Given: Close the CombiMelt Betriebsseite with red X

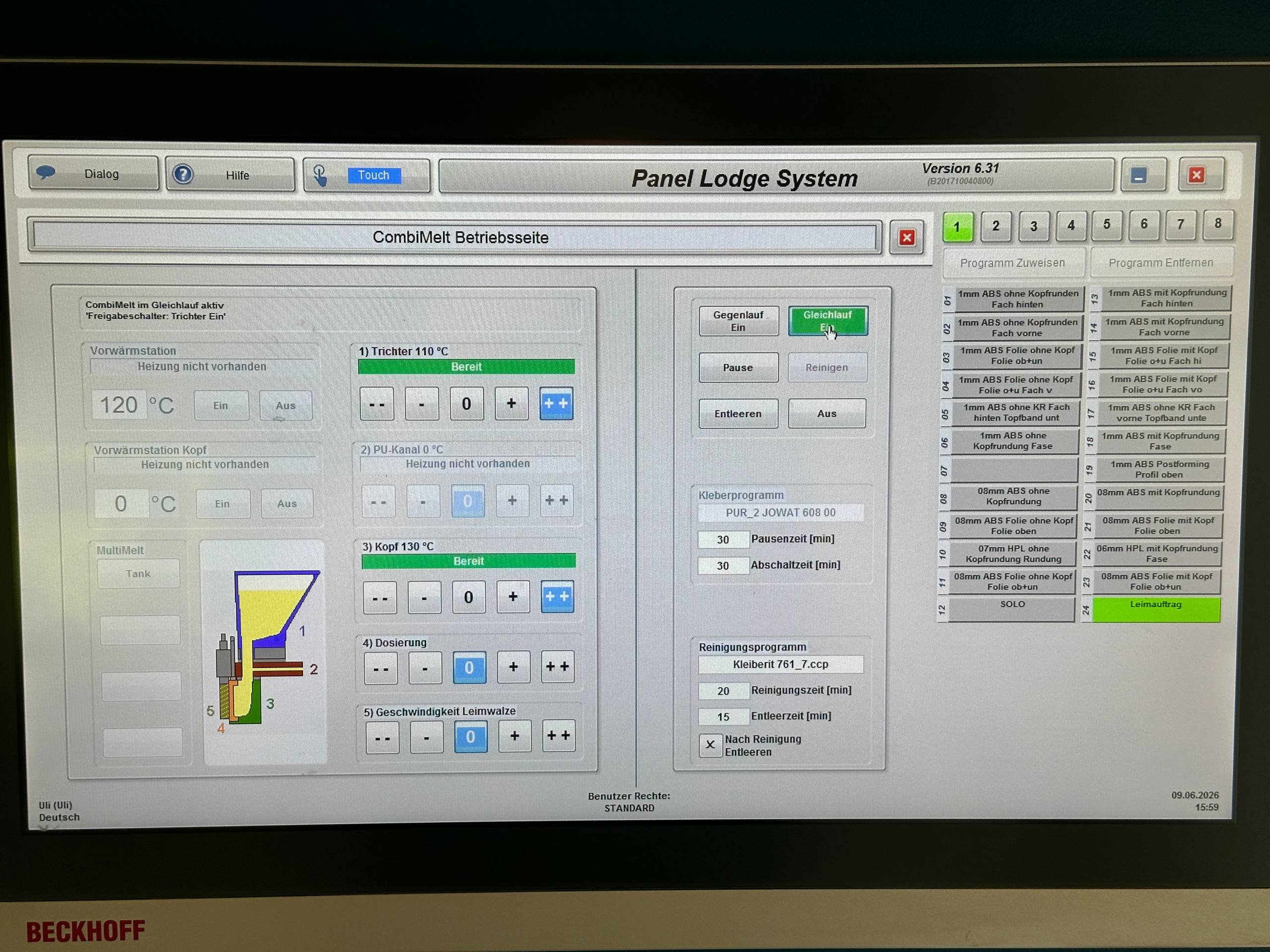Looking at the screenshot, I should coord(906,237).
